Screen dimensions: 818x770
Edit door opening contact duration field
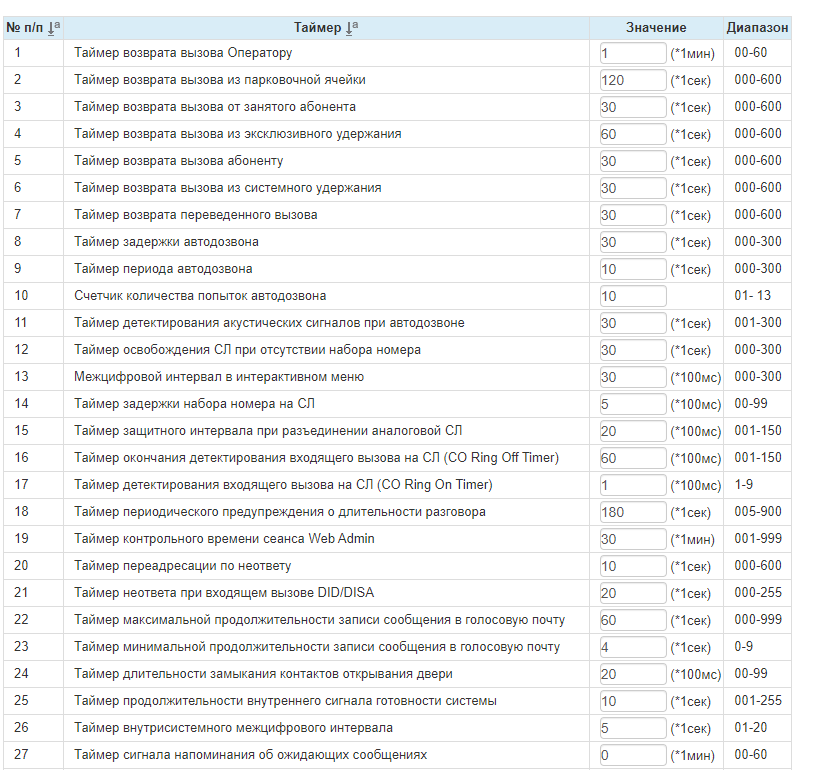(633, 674)
